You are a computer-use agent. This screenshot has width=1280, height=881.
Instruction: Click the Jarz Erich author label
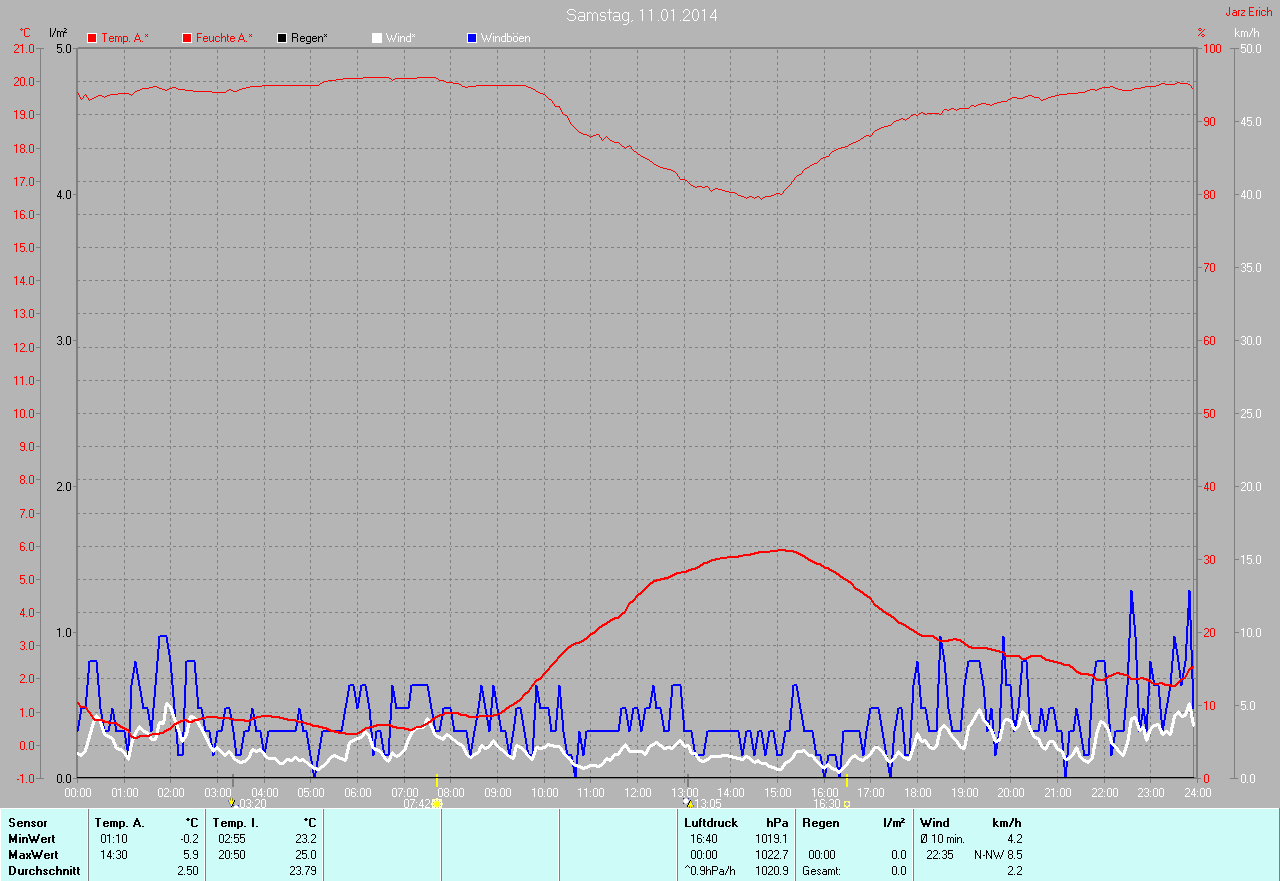pos(1249,12)
